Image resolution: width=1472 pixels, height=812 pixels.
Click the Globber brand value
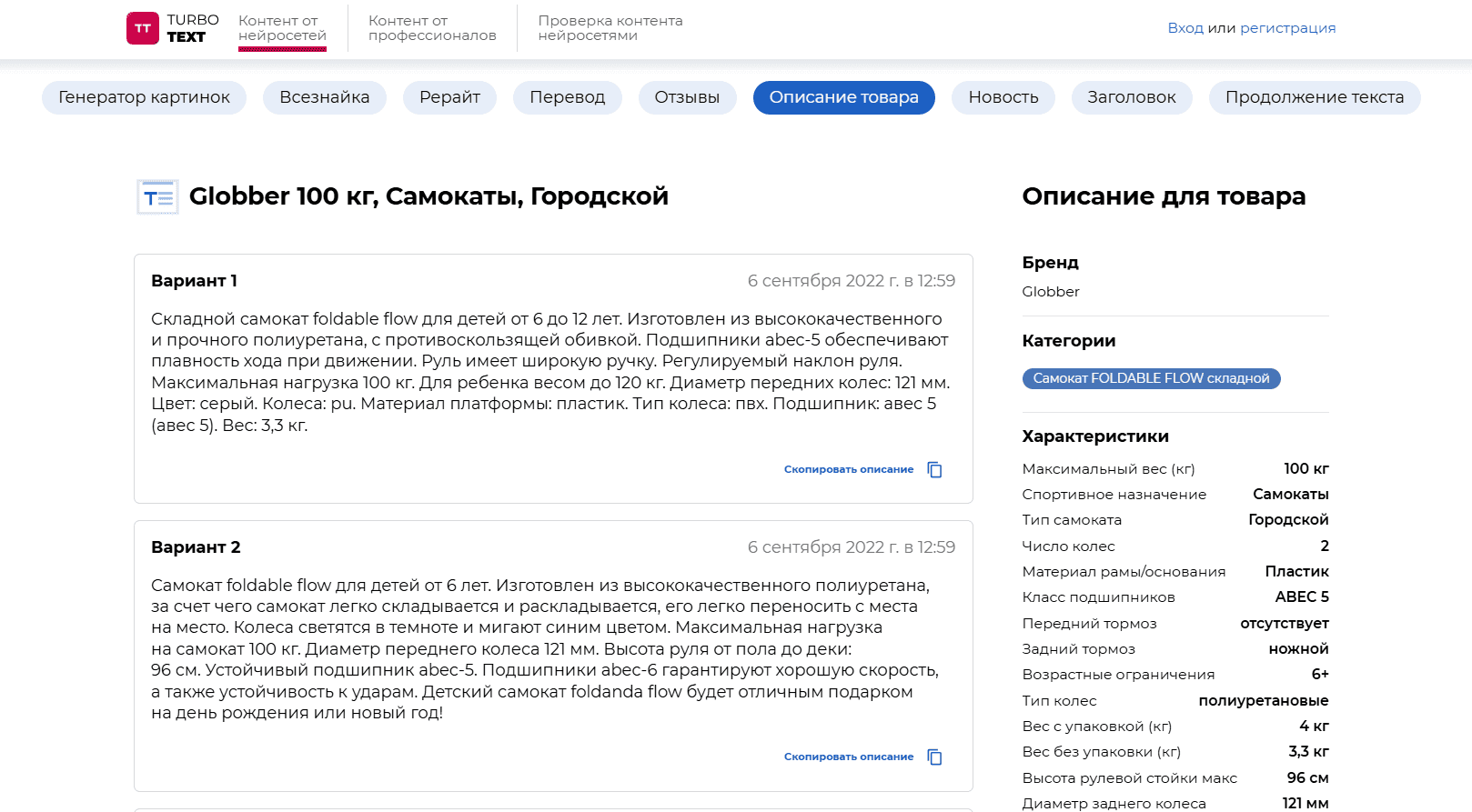tap(1051, 292)
